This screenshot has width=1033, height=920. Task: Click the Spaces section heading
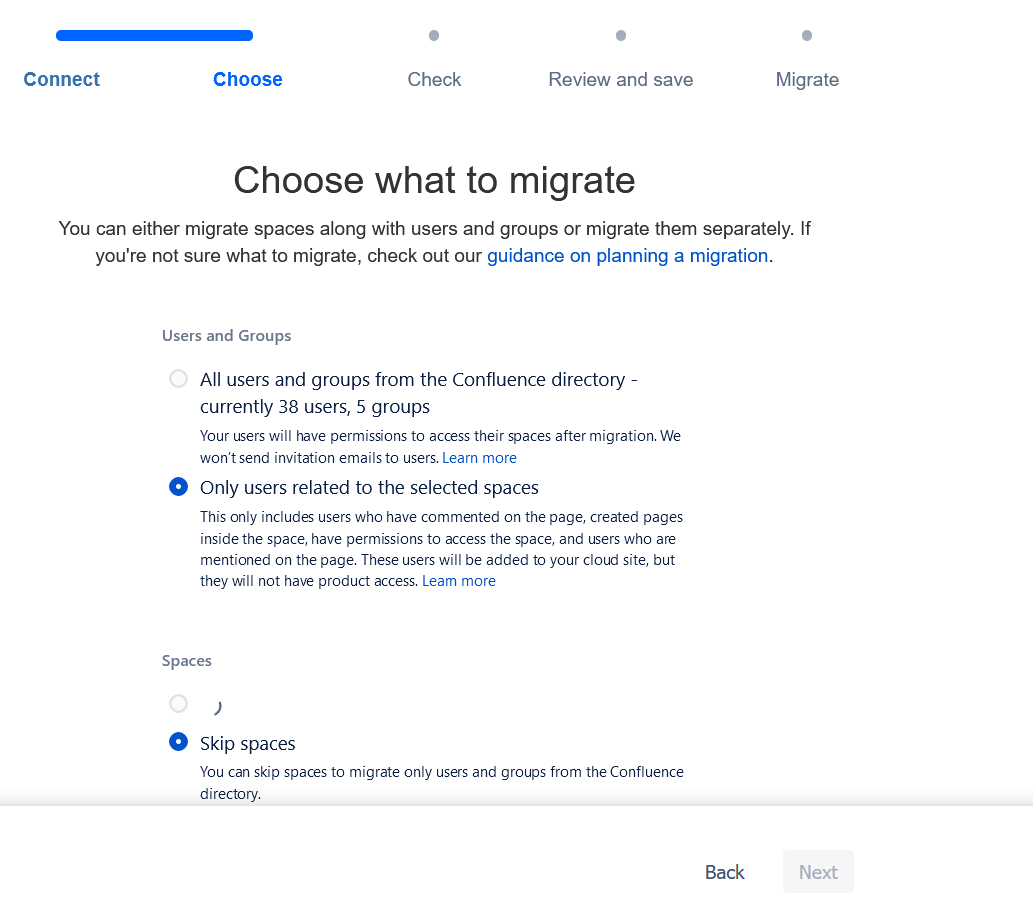186,660
